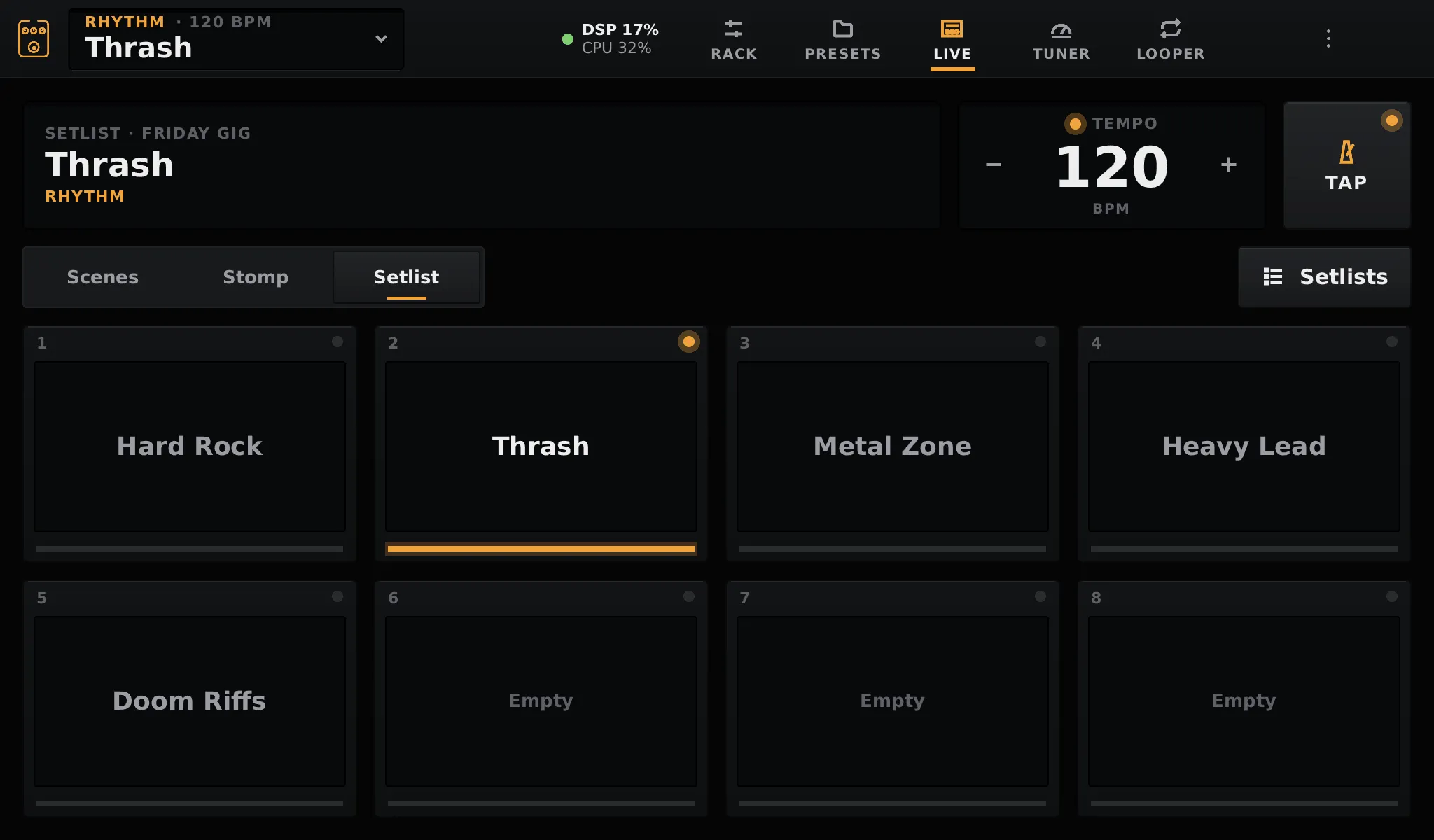Toggle slot 1 Hard Rock indicator dot

pyautogui.click(x=337, y=342)
